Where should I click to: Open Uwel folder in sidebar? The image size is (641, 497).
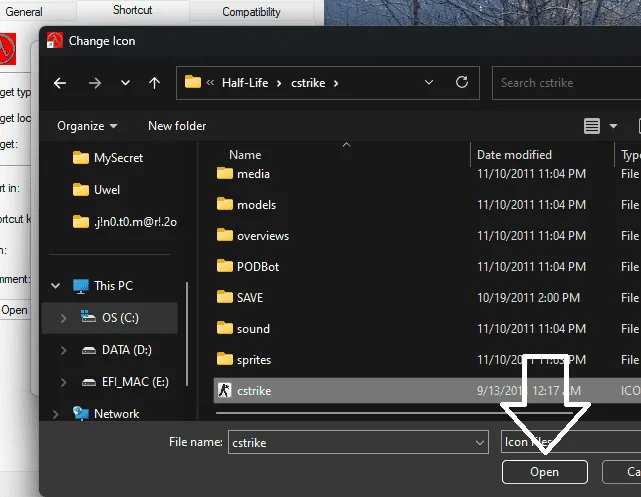[x=96, y=190]
